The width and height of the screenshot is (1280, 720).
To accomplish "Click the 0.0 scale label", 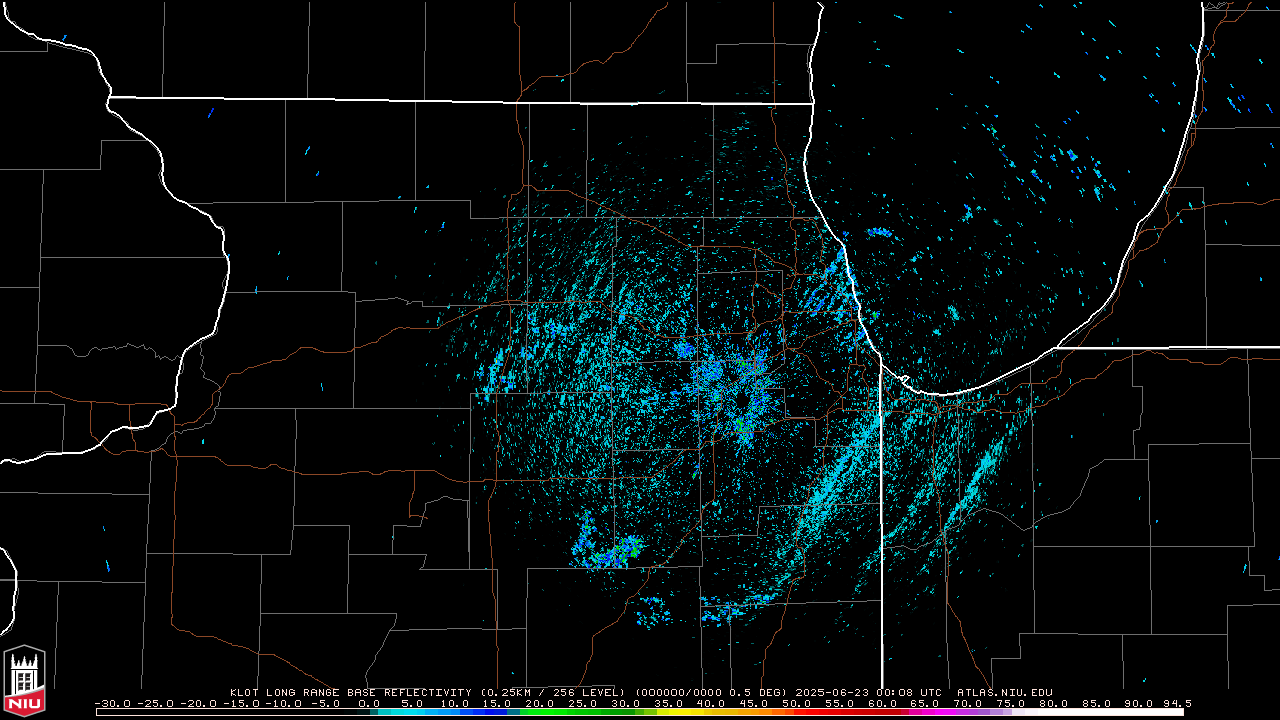I will (x=369, y=703).
